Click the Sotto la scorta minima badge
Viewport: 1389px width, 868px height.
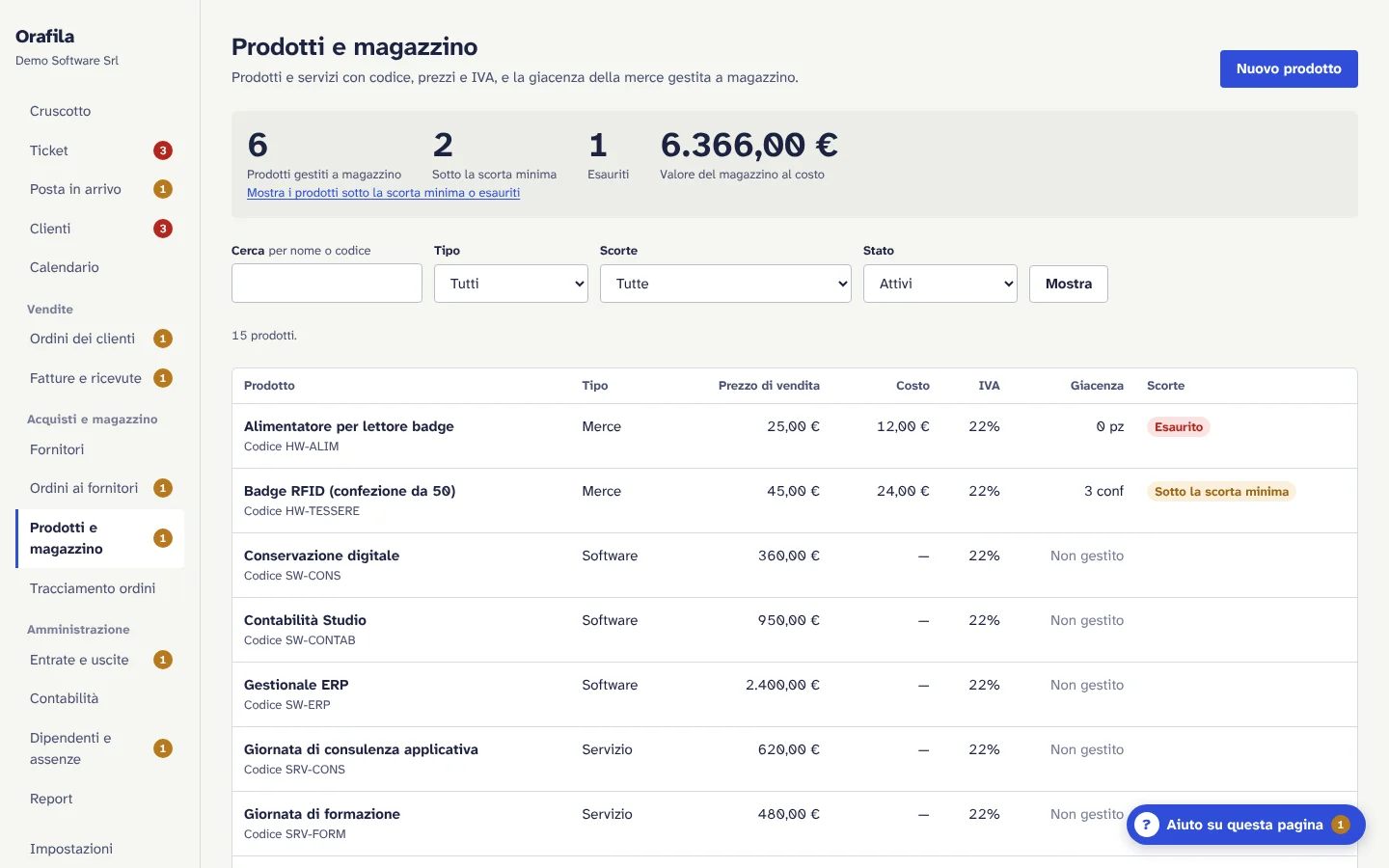1221,491
